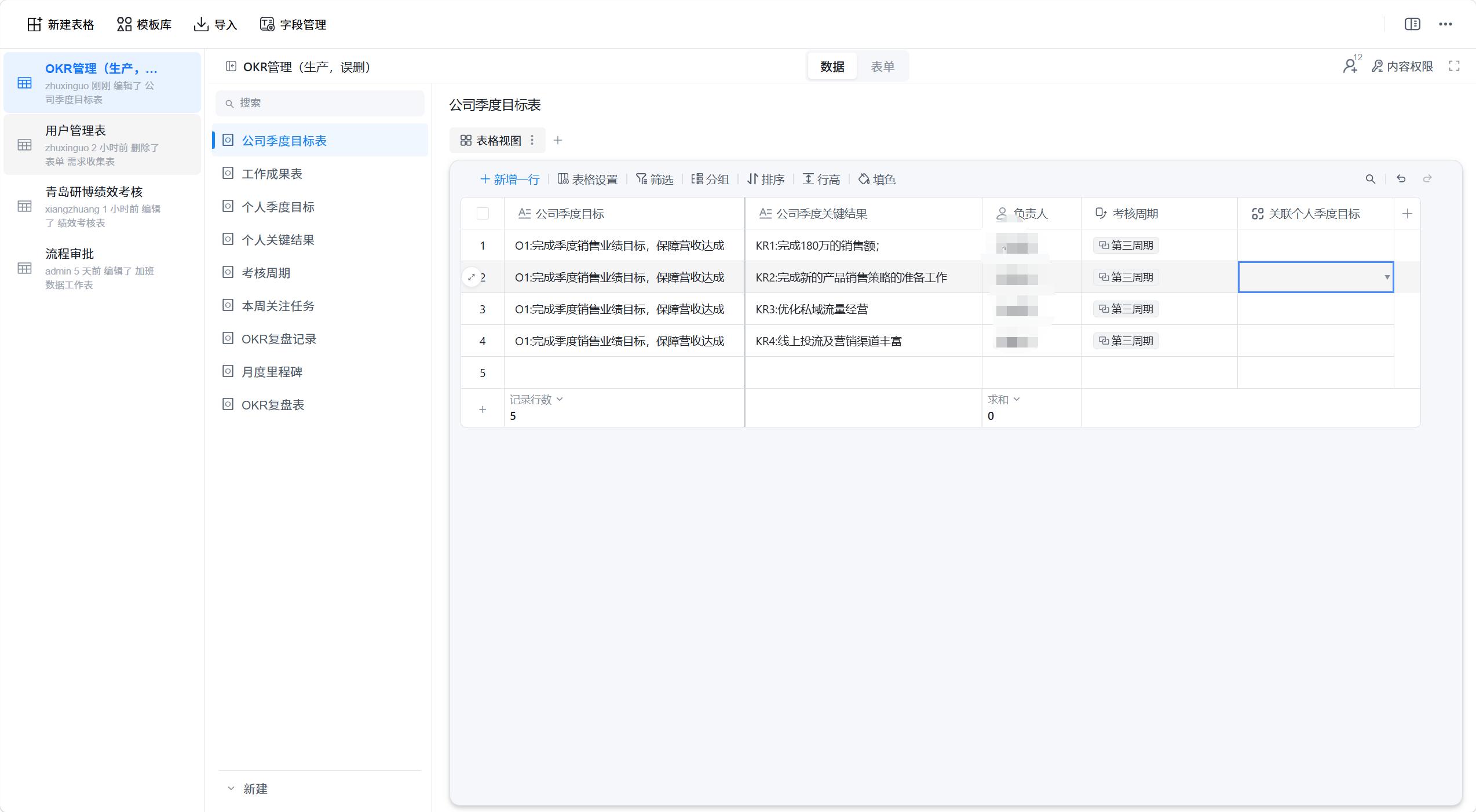This screenshot has height=812, width=1476.
Task: Open the OKR复盘表 sheet
Action: click(x=320, y=405)
